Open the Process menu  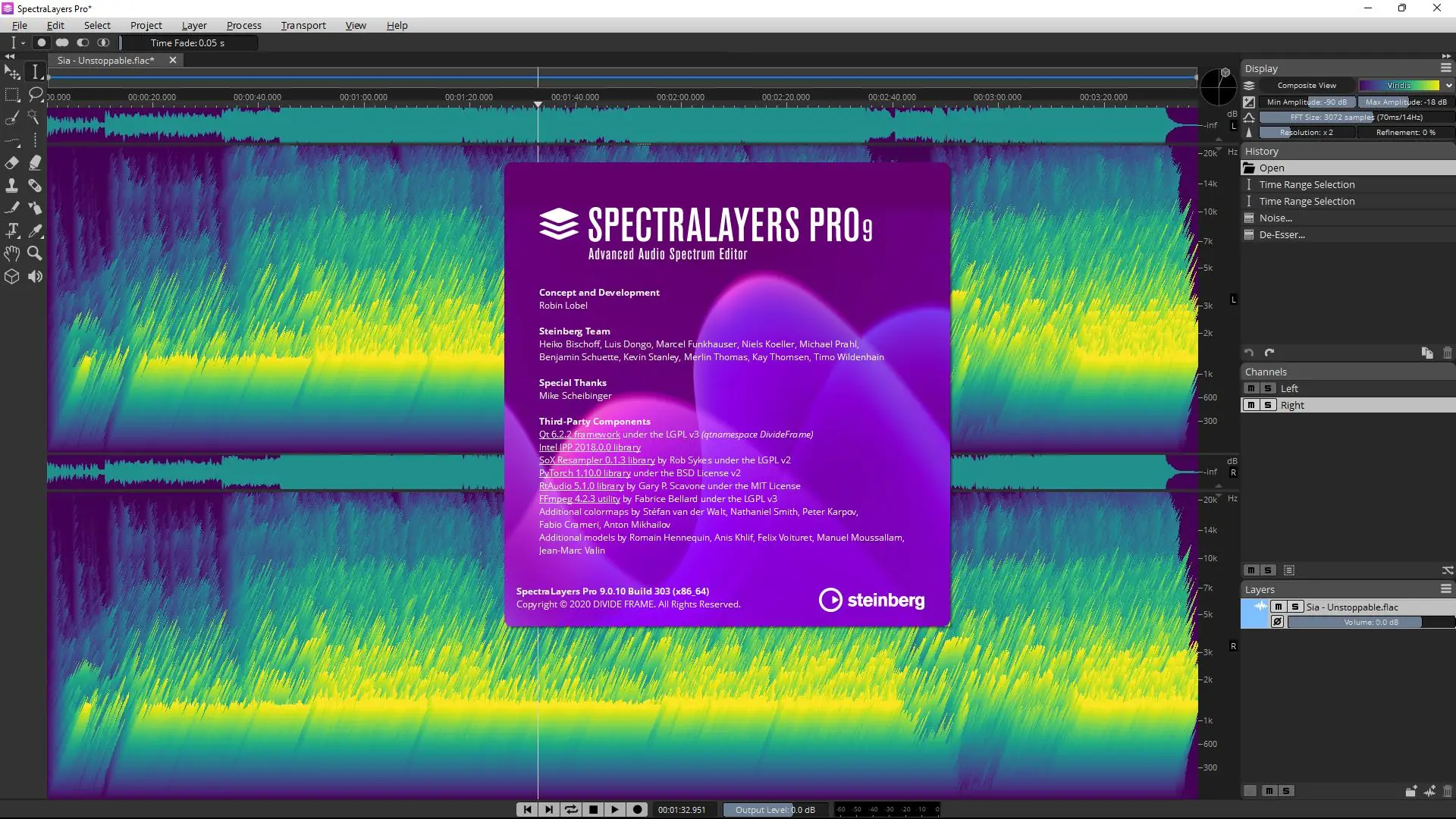pyautogui.click(x=243, y=25)
